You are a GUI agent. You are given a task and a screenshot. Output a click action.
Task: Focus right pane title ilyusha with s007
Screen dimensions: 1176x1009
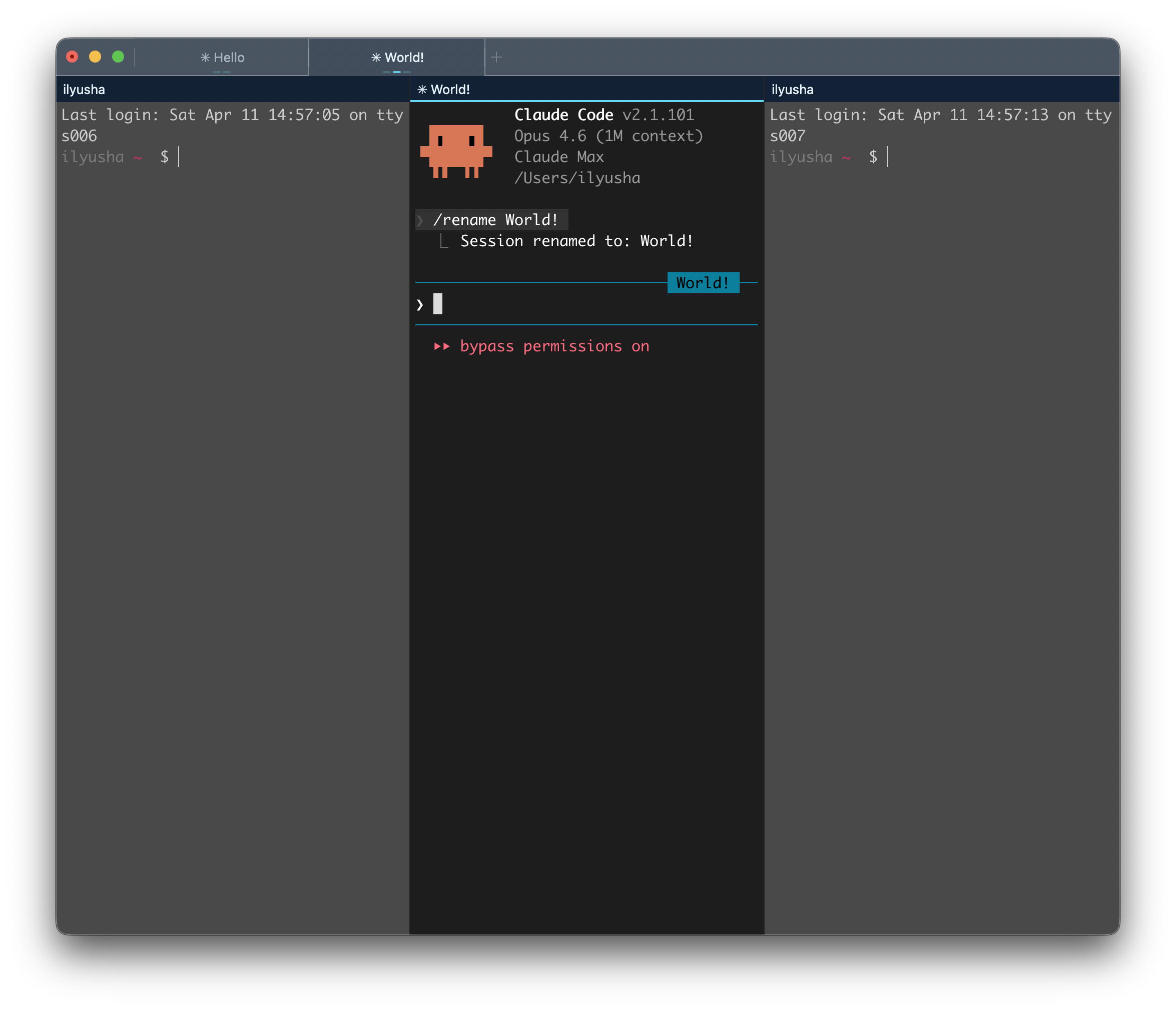coord(942,90)
